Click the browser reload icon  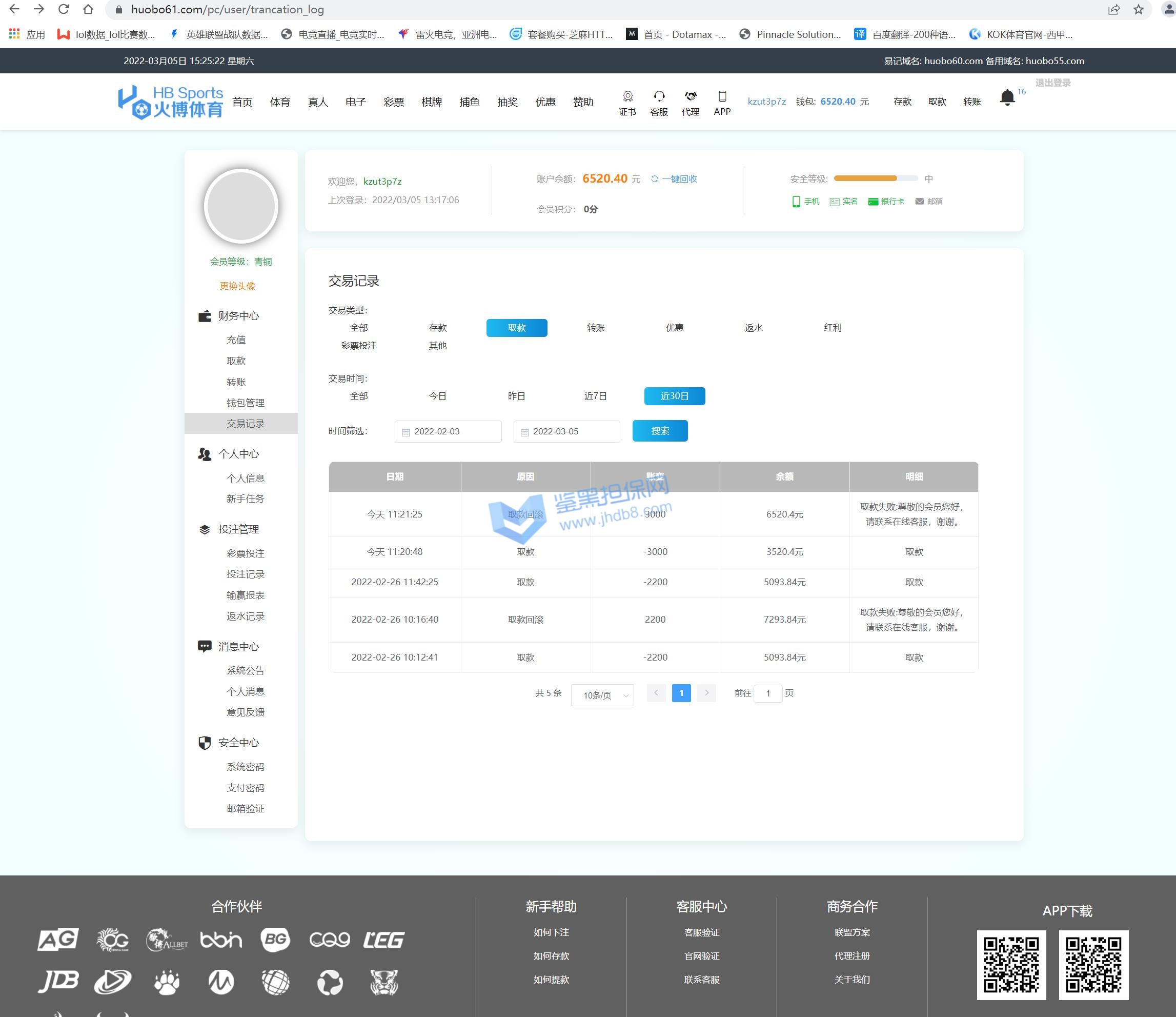point(64,9)
